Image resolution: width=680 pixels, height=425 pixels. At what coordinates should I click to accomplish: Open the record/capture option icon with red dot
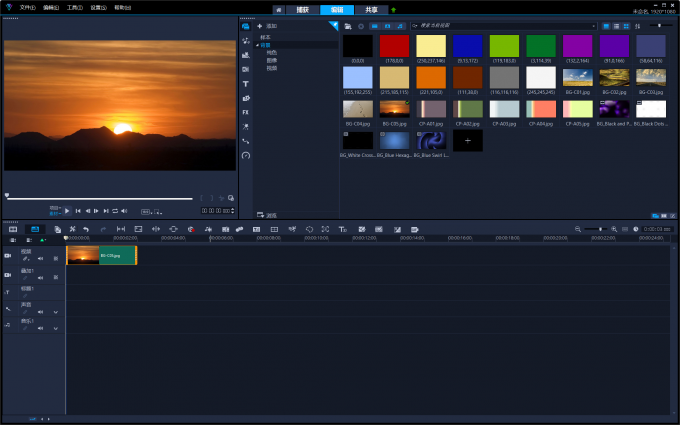point(191,229)
